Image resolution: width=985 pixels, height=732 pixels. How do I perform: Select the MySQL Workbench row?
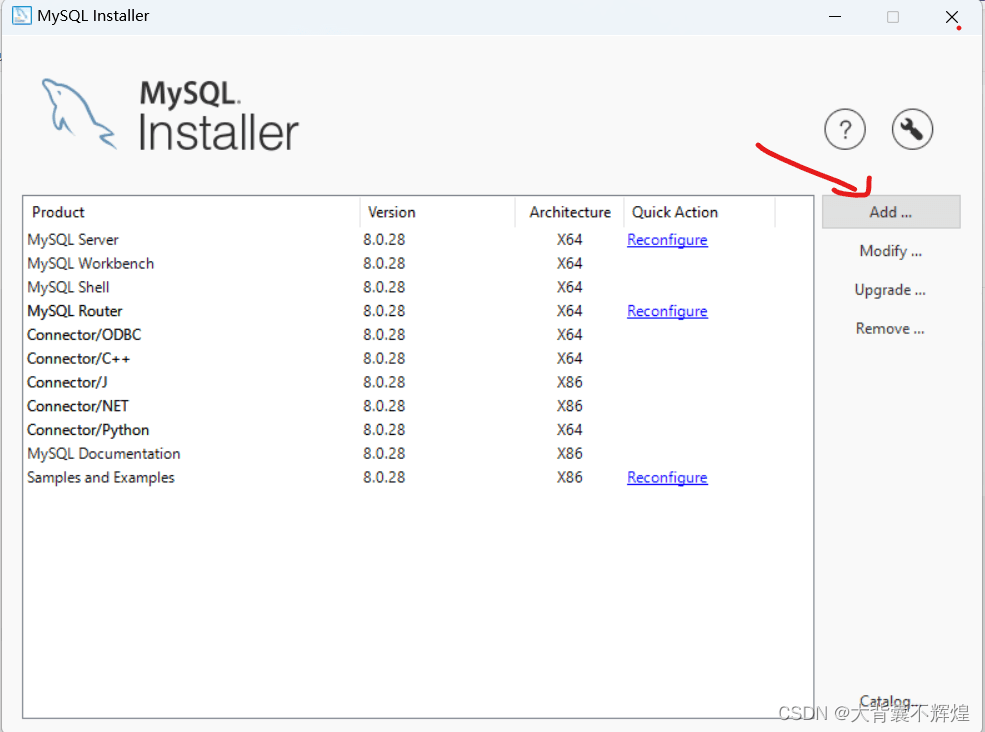91,264
